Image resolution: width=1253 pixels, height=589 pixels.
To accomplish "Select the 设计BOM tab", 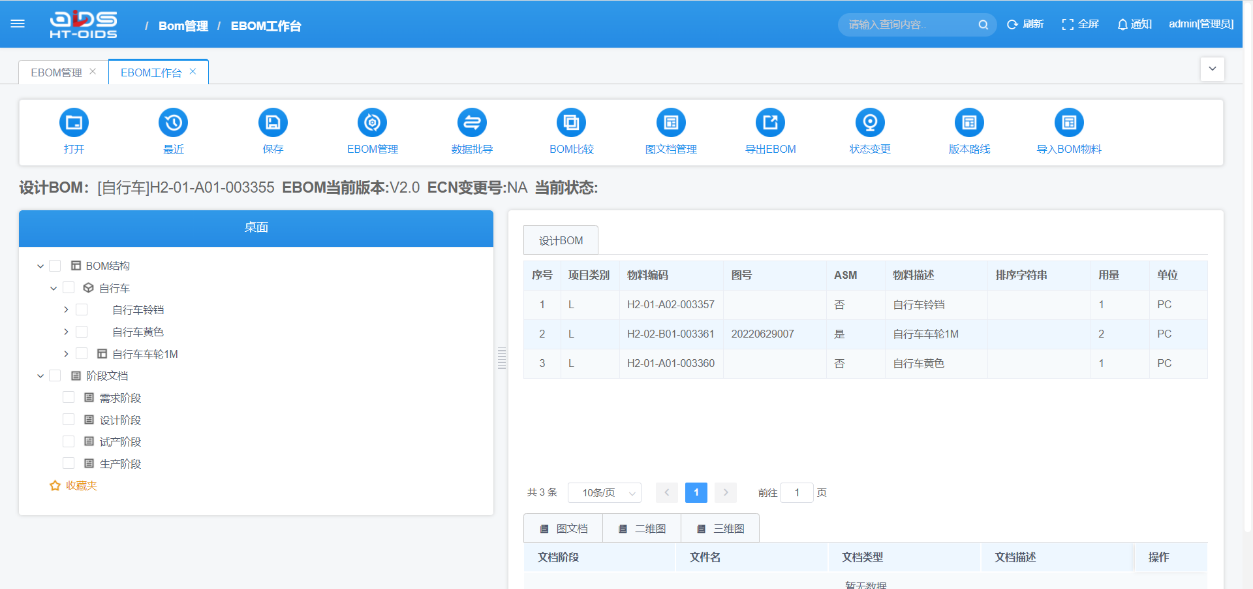I will (561, 241).
